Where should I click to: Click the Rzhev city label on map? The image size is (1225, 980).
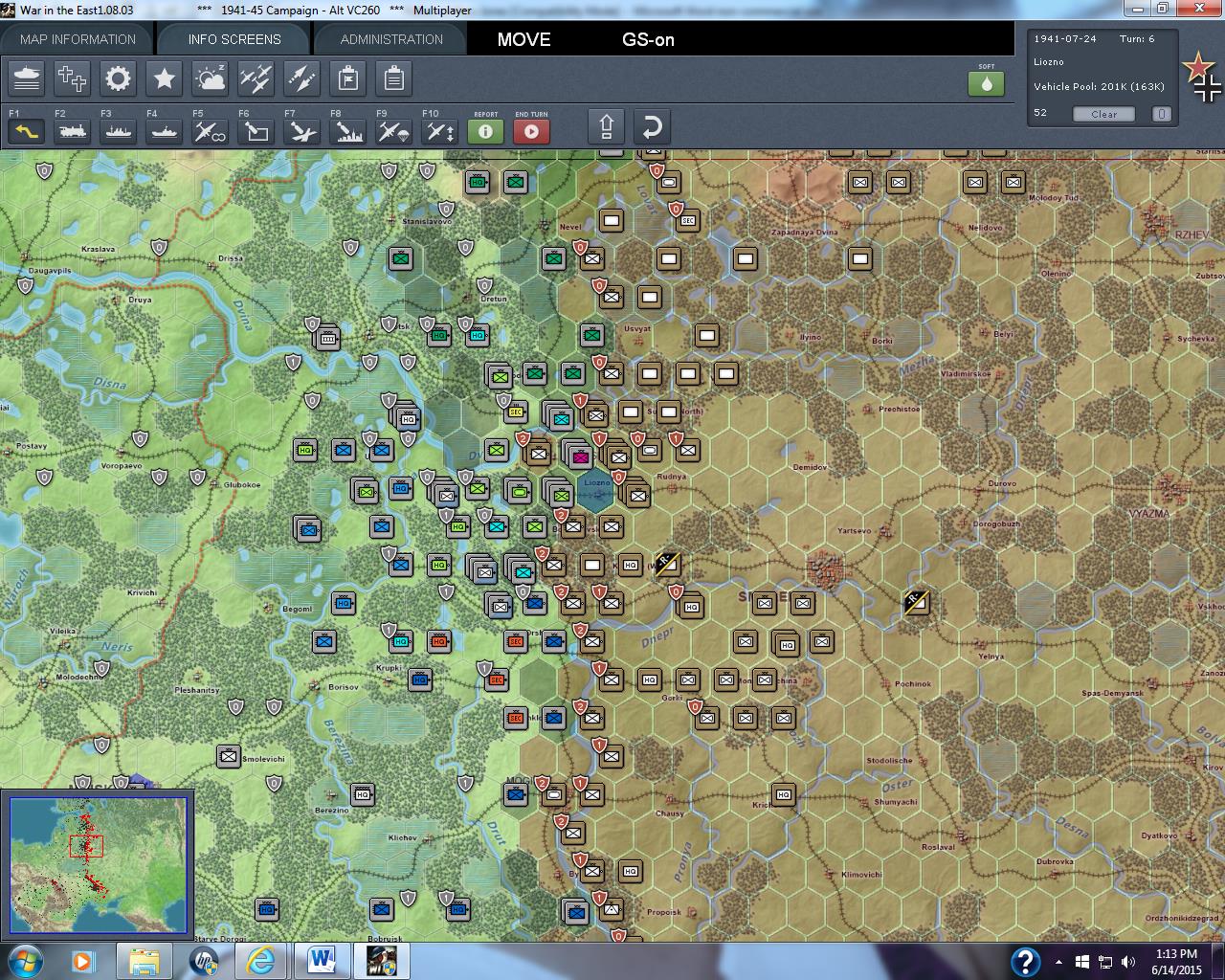tap(1192, 234)
